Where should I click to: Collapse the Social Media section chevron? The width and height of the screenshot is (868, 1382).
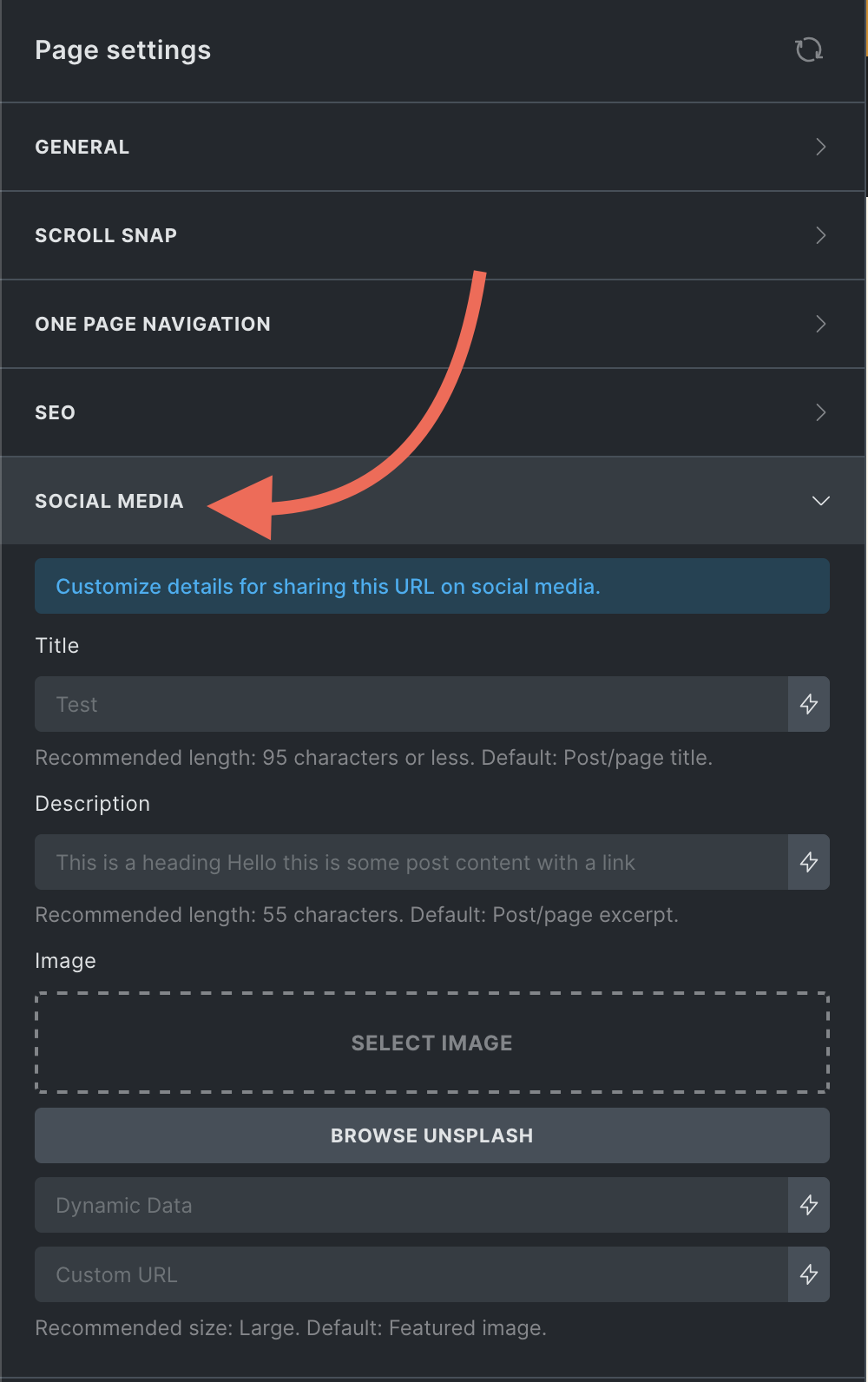click(820, 501)
